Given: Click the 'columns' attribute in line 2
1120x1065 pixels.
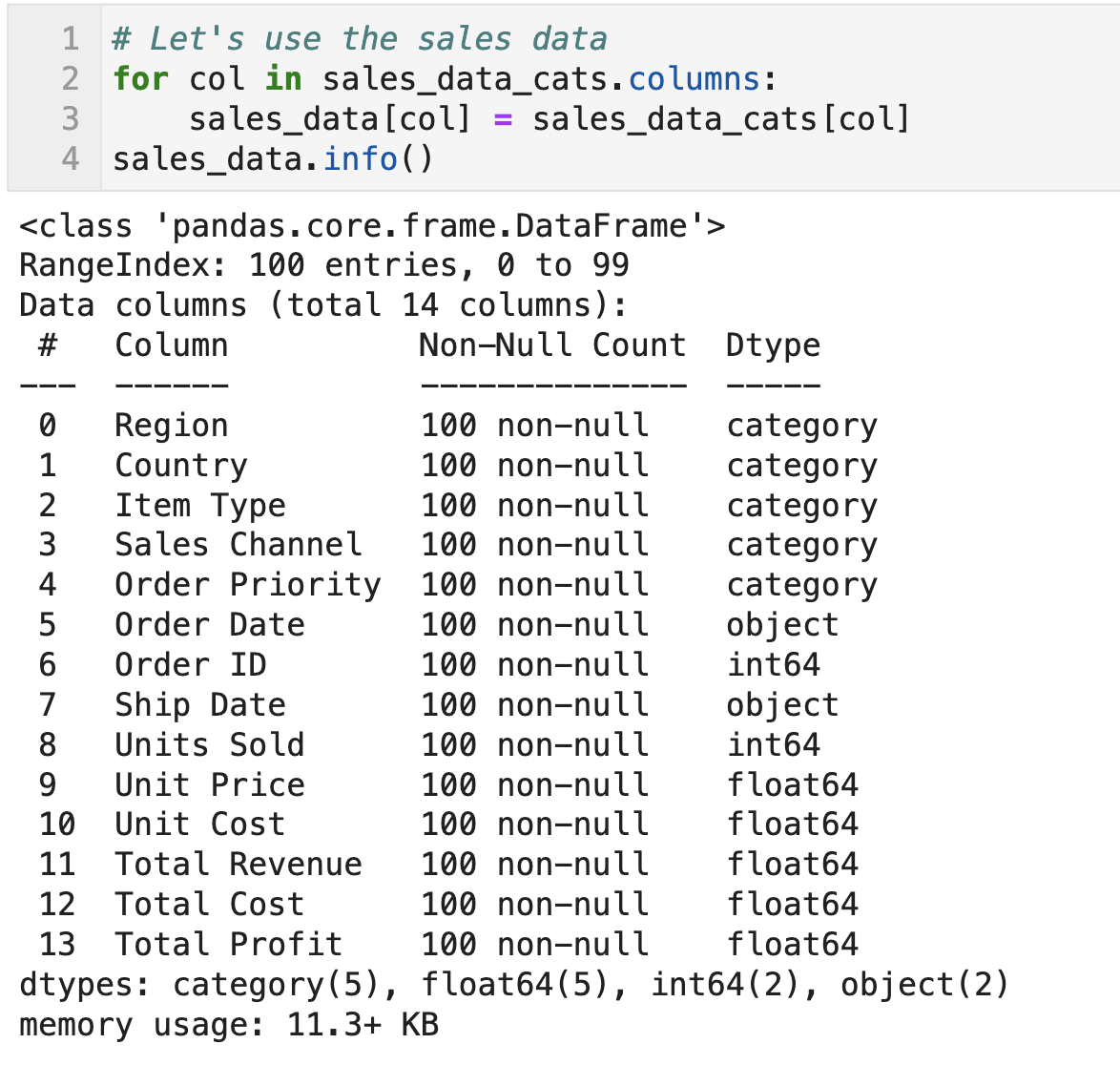Looking at the screenshot, I should coord(694,78).
